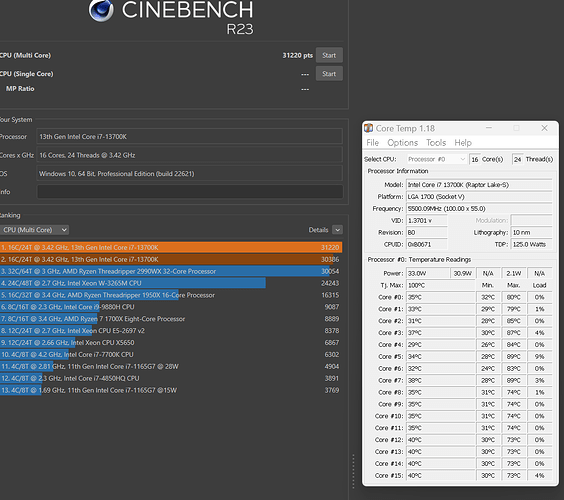Screen dimensions: 564x500
Task: Click the Power 33.0W reading
Action: (428, 273)
